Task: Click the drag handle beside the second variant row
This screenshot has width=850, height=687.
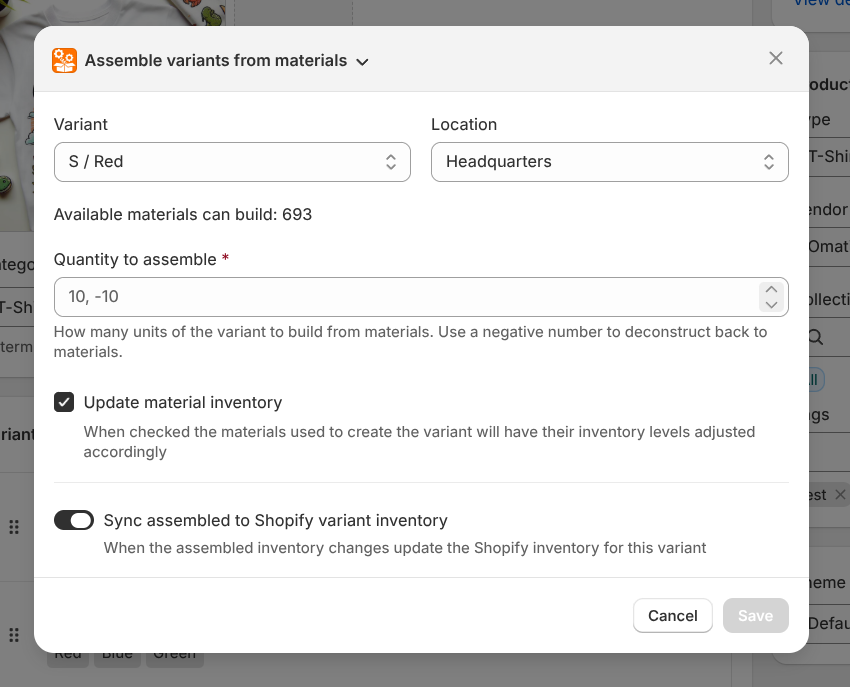Action: tap(14, 634)
